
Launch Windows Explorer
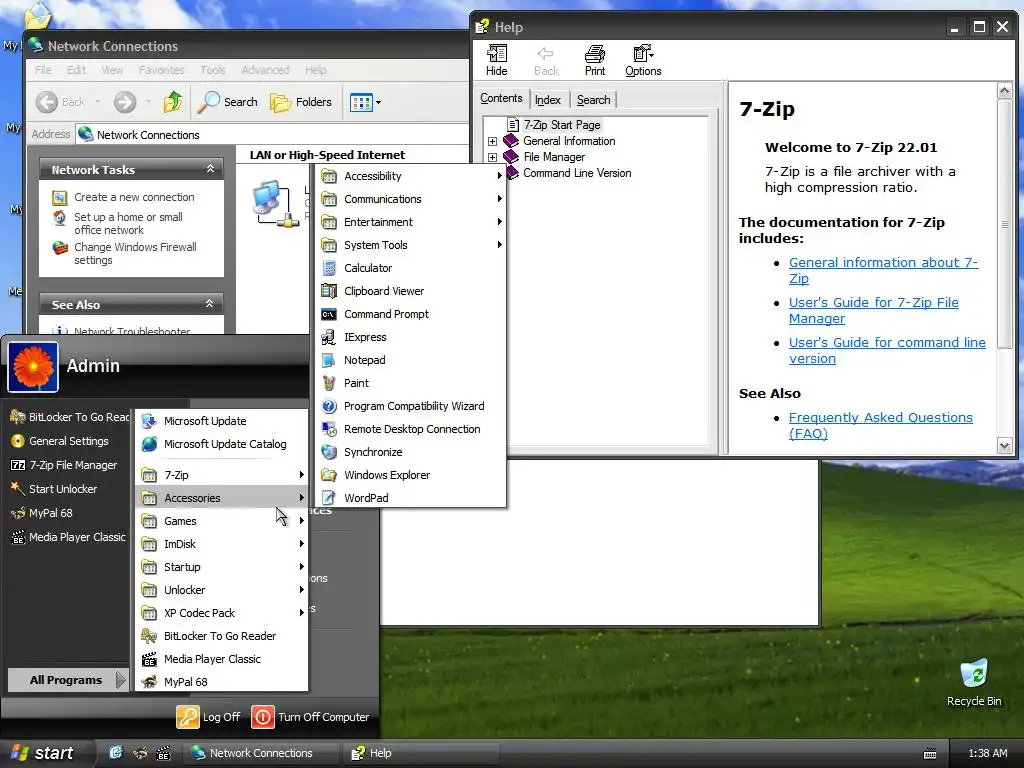tap(410, 475)
